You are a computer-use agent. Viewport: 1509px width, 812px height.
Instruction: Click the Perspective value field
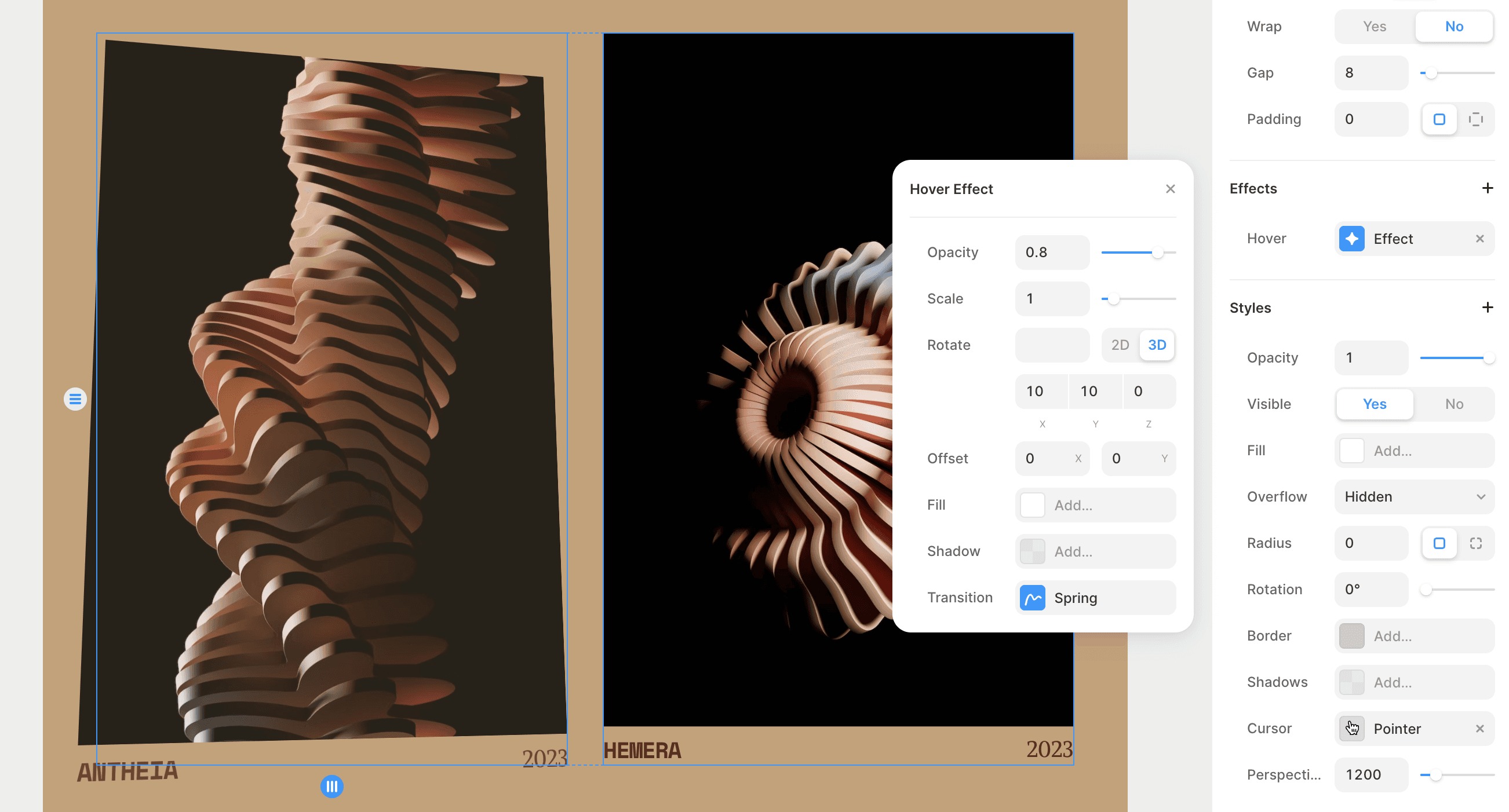click(1370, 774)
